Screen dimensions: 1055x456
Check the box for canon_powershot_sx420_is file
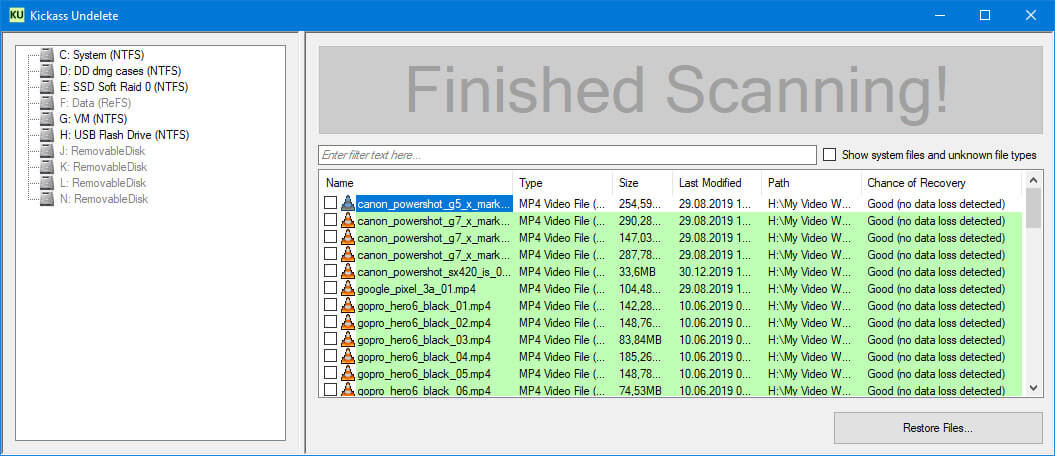pyautogui.click(x=331, y=271)
